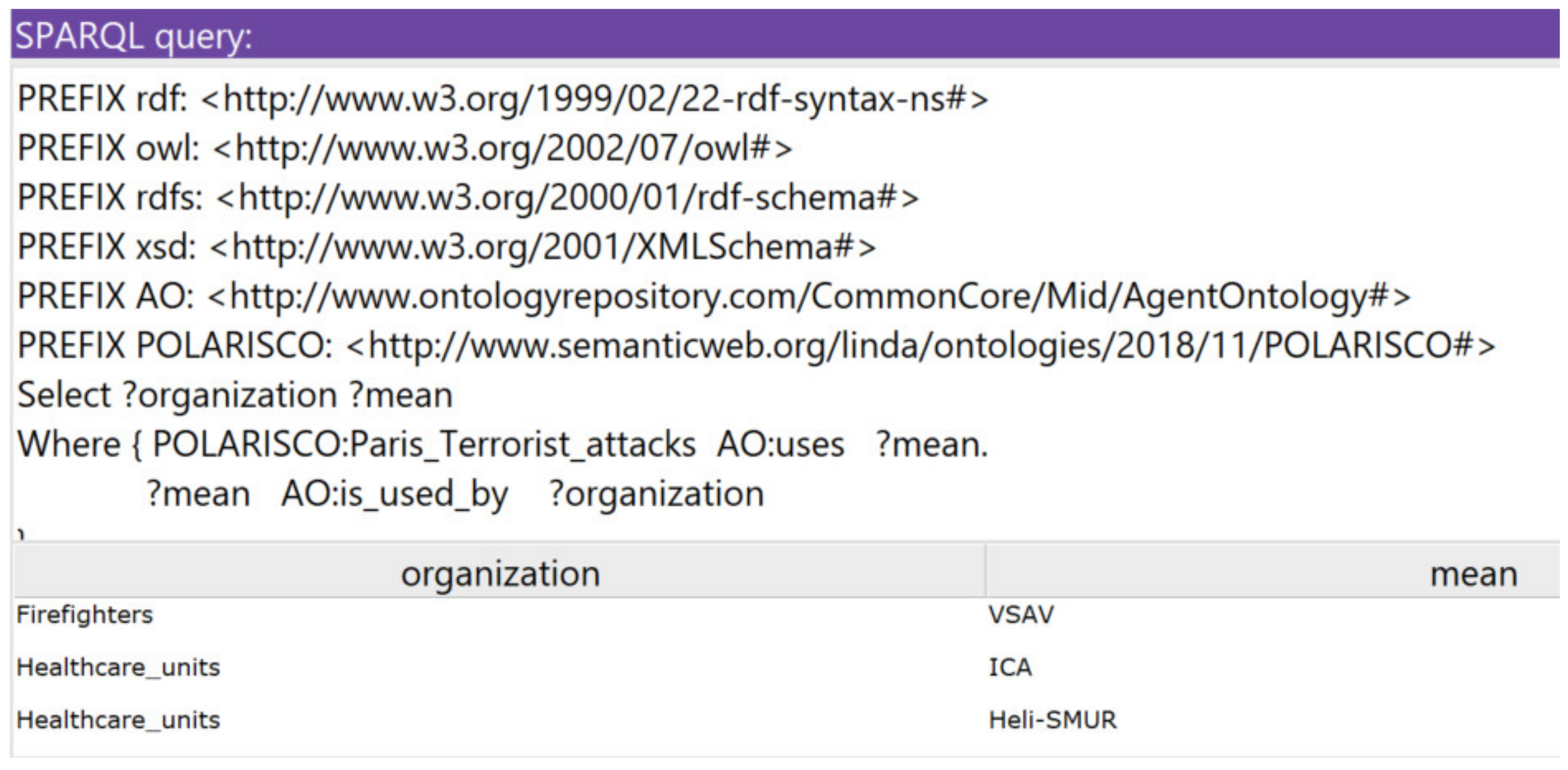Place cursor in PREFIX owl: line

[x=404, y=148]
